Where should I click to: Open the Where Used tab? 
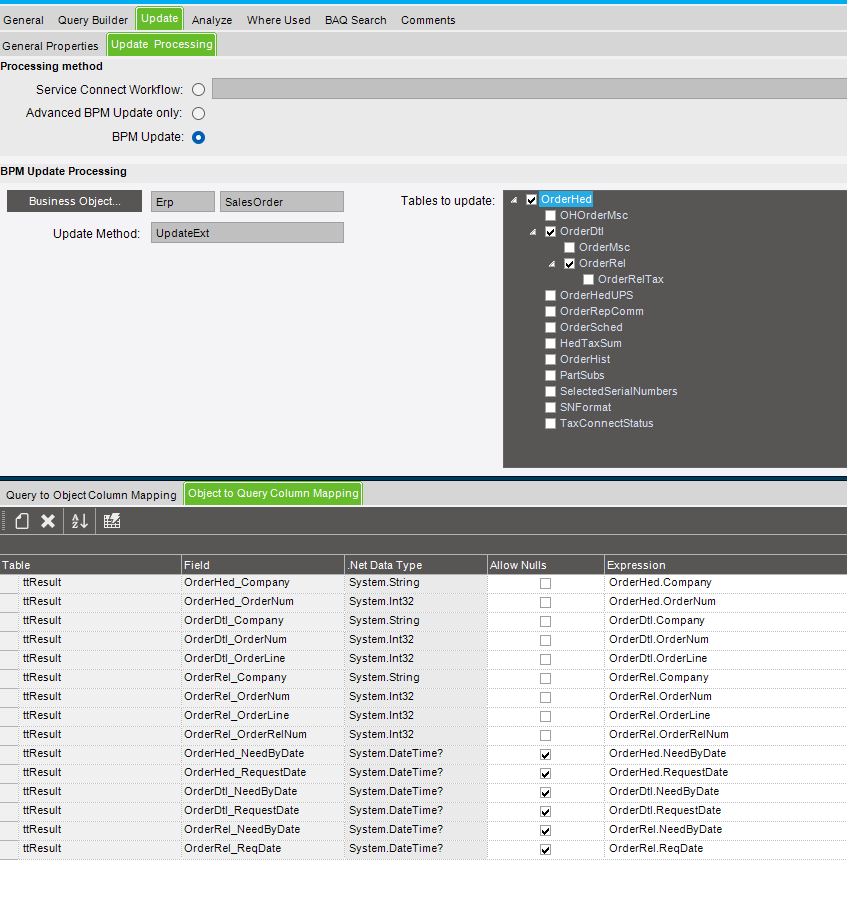point(278,20)
